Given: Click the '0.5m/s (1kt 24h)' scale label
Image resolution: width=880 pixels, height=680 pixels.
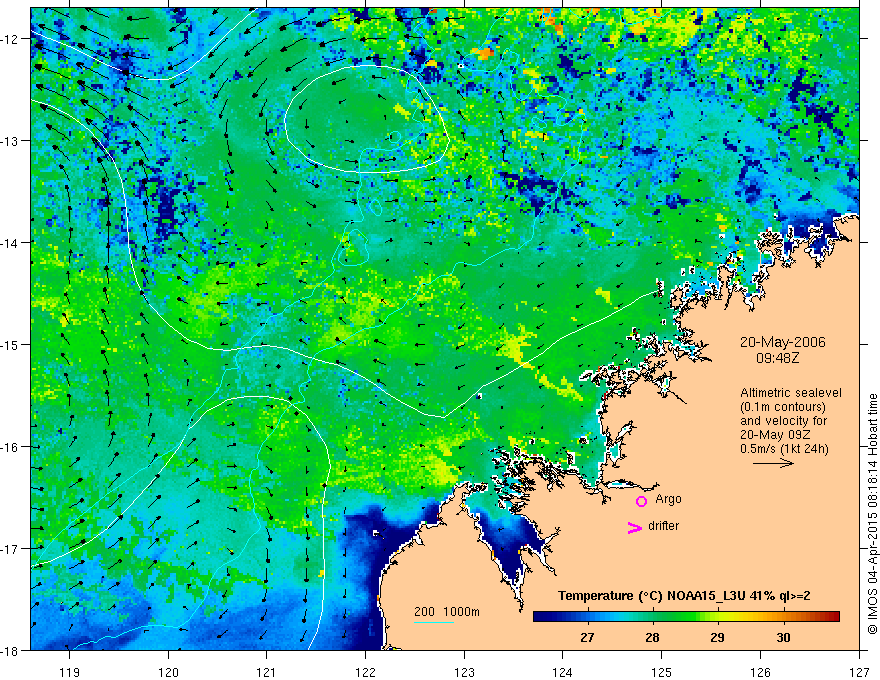Looking at the screenshot, I should 784,448.
